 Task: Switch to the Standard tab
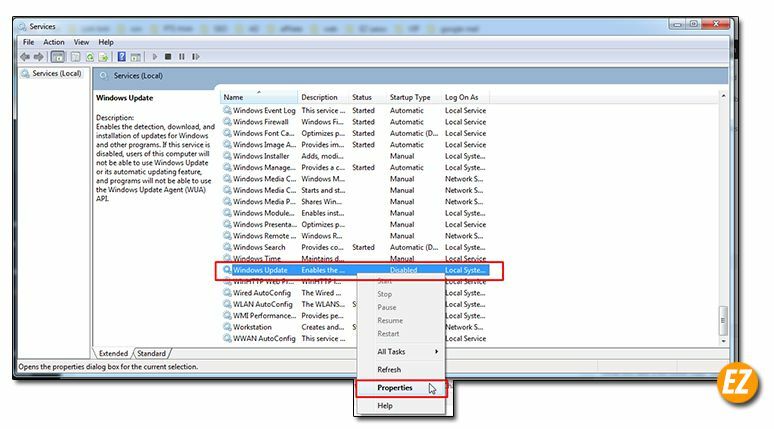[152, 353]
